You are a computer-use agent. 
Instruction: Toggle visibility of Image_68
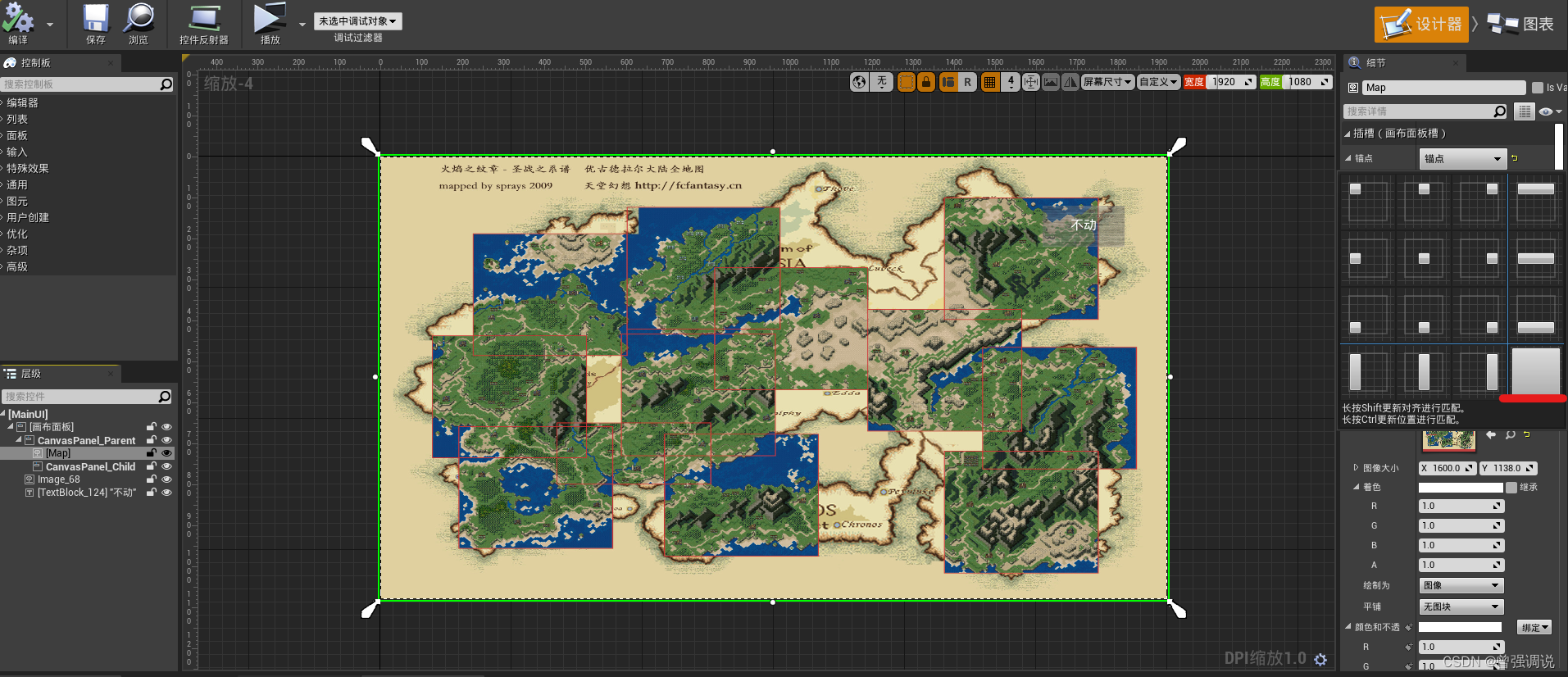(166, 479)
